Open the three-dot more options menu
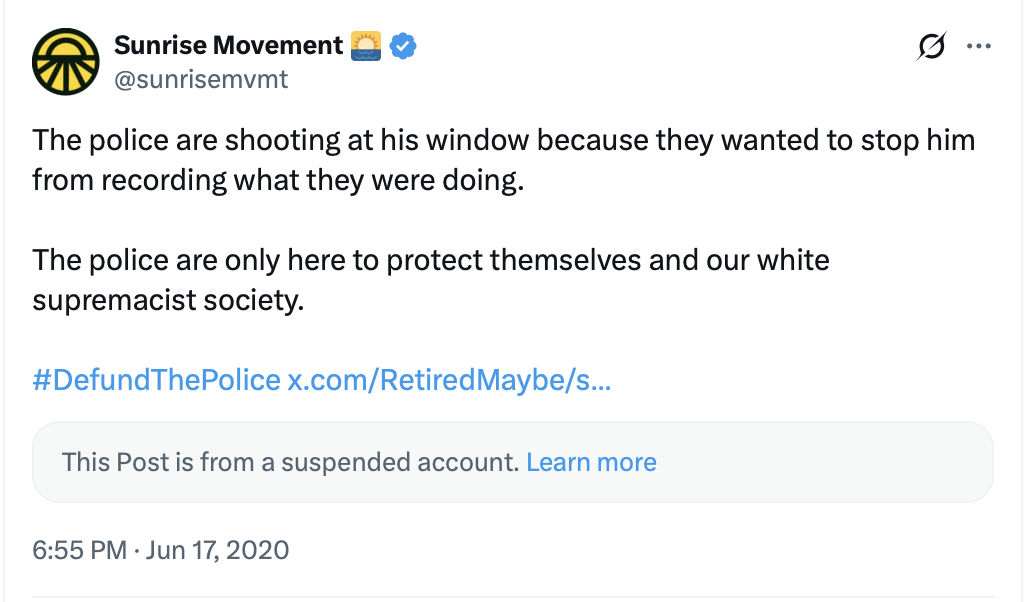Viewport: 1026px width, 602px height. [979, 46]
